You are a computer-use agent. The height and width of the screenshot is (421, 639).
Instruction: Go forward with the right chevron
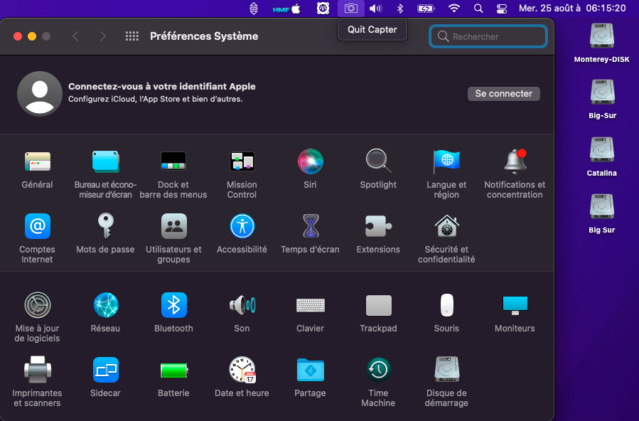click(x=103, y=36)
